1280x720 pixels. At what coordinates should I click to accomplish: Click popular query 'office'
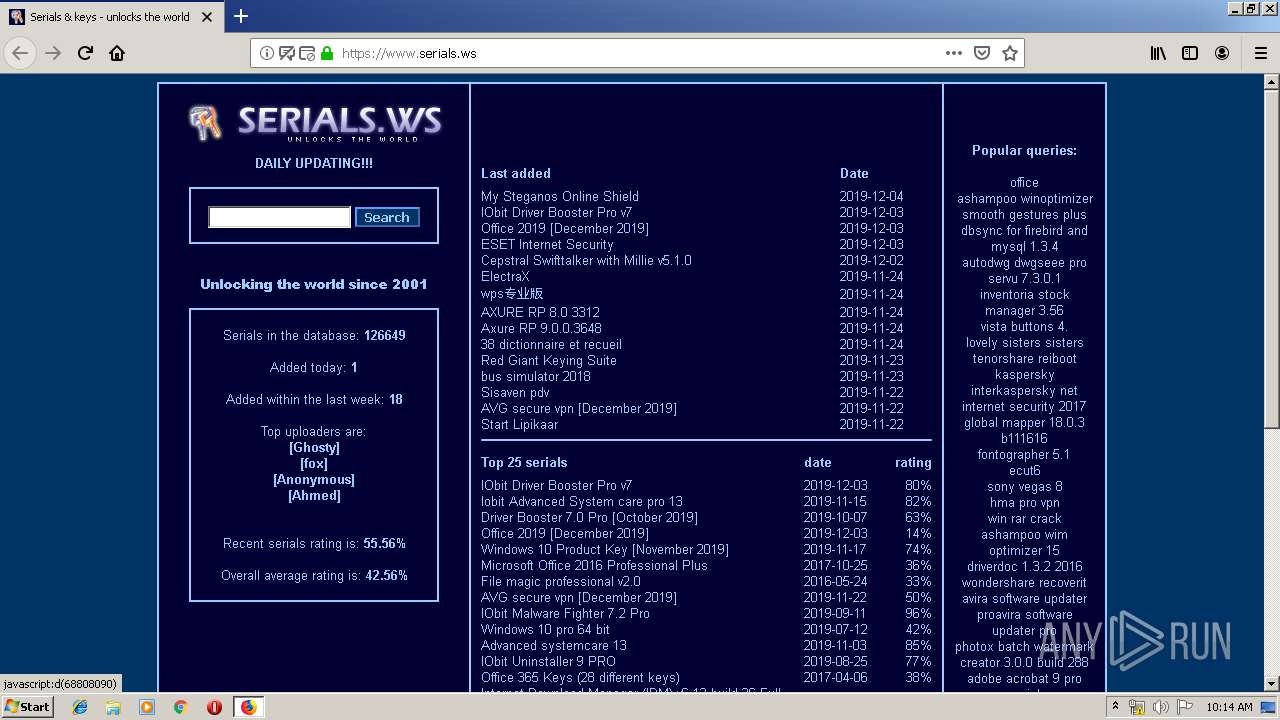pyautogui.click(x=1024, y=182)
